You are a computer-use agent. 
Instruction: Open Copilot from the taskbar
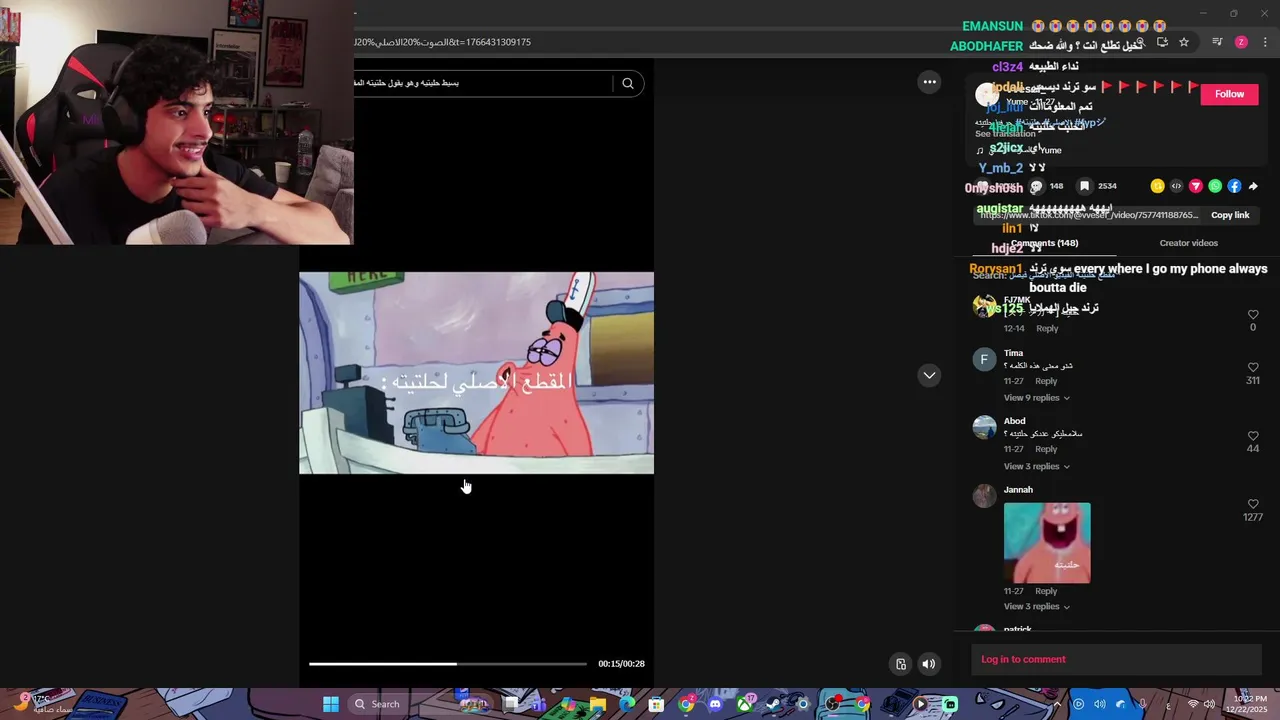pos(569,704)
